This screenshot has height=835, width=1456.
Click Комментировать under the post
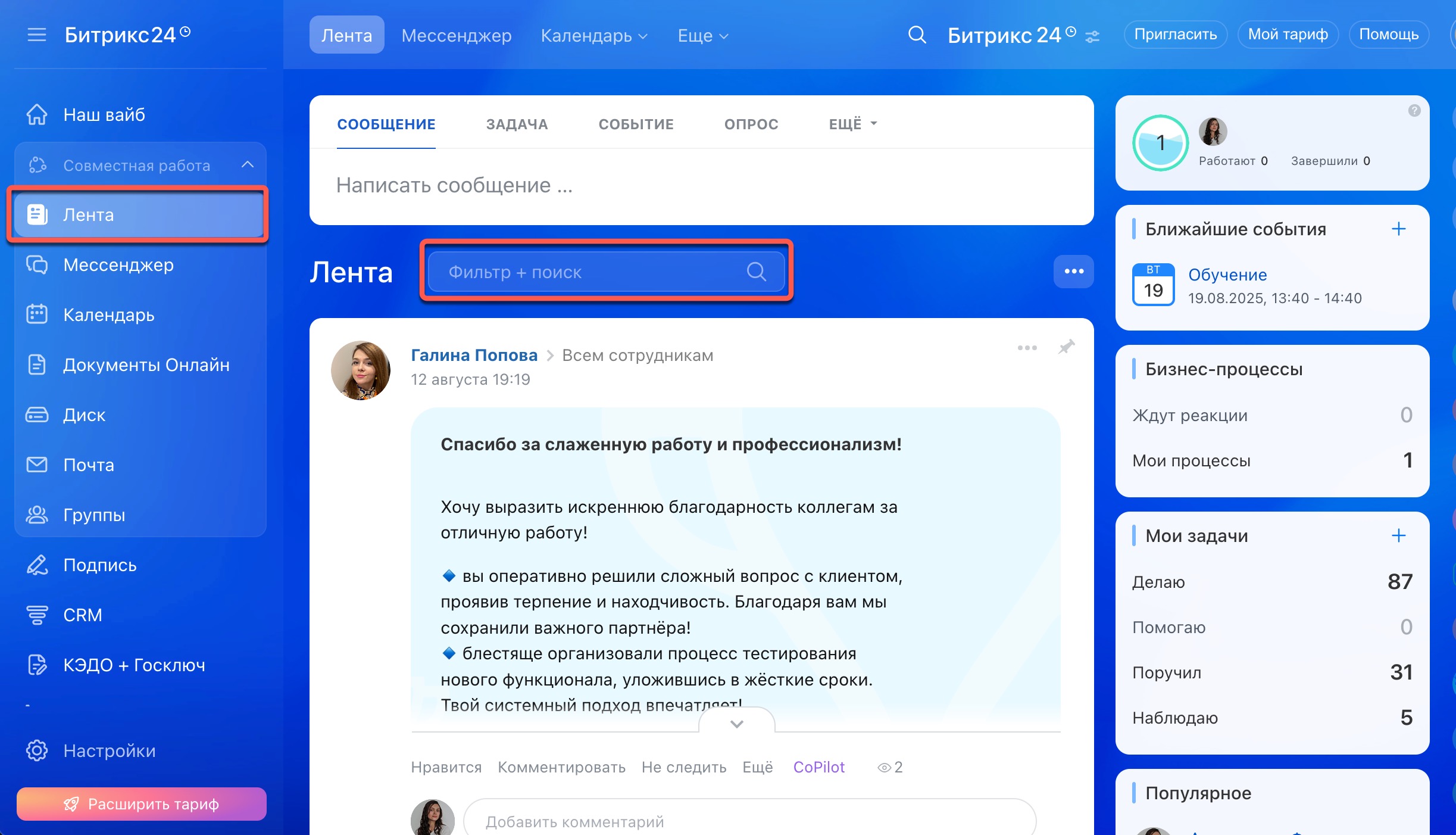pyautogui.click(x=561, y=767)
